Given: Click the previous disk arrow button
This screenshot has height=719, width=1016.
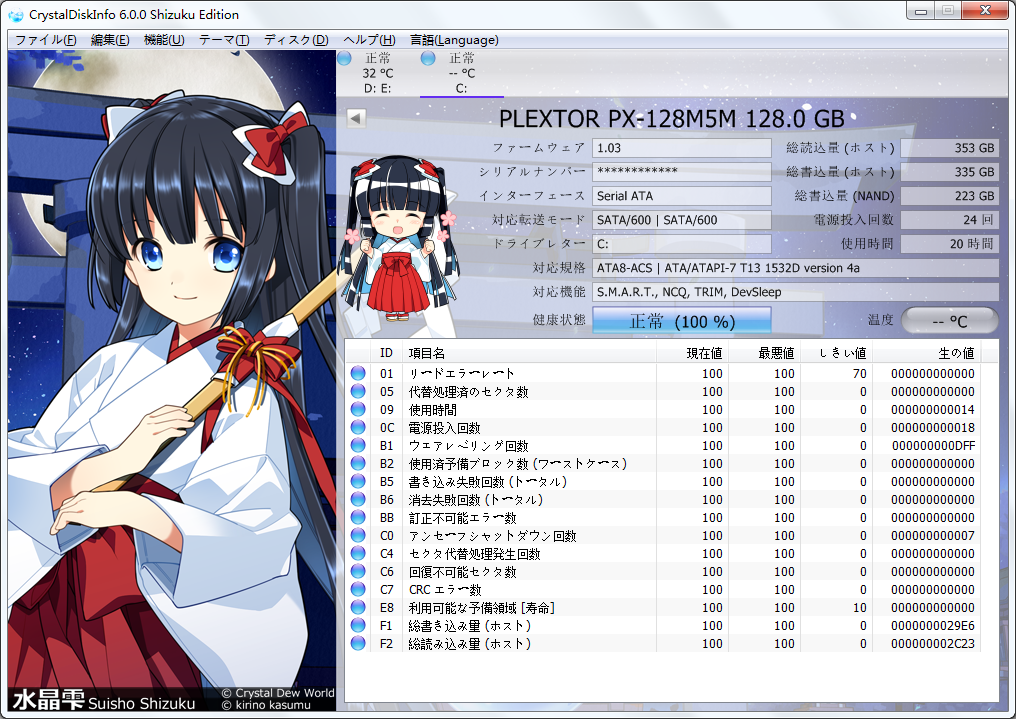Looking at the screenshot, I should click(x=356, y=118).
